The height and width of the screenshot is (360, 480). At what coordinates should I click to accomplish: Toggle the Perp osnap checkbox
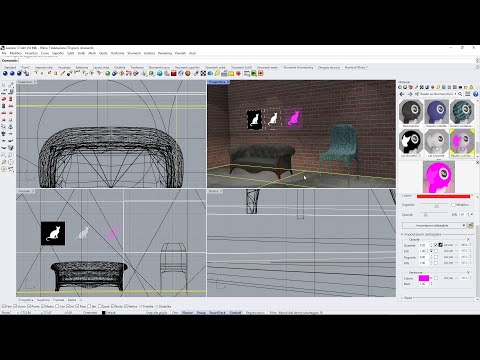click(x=77, y=306)
